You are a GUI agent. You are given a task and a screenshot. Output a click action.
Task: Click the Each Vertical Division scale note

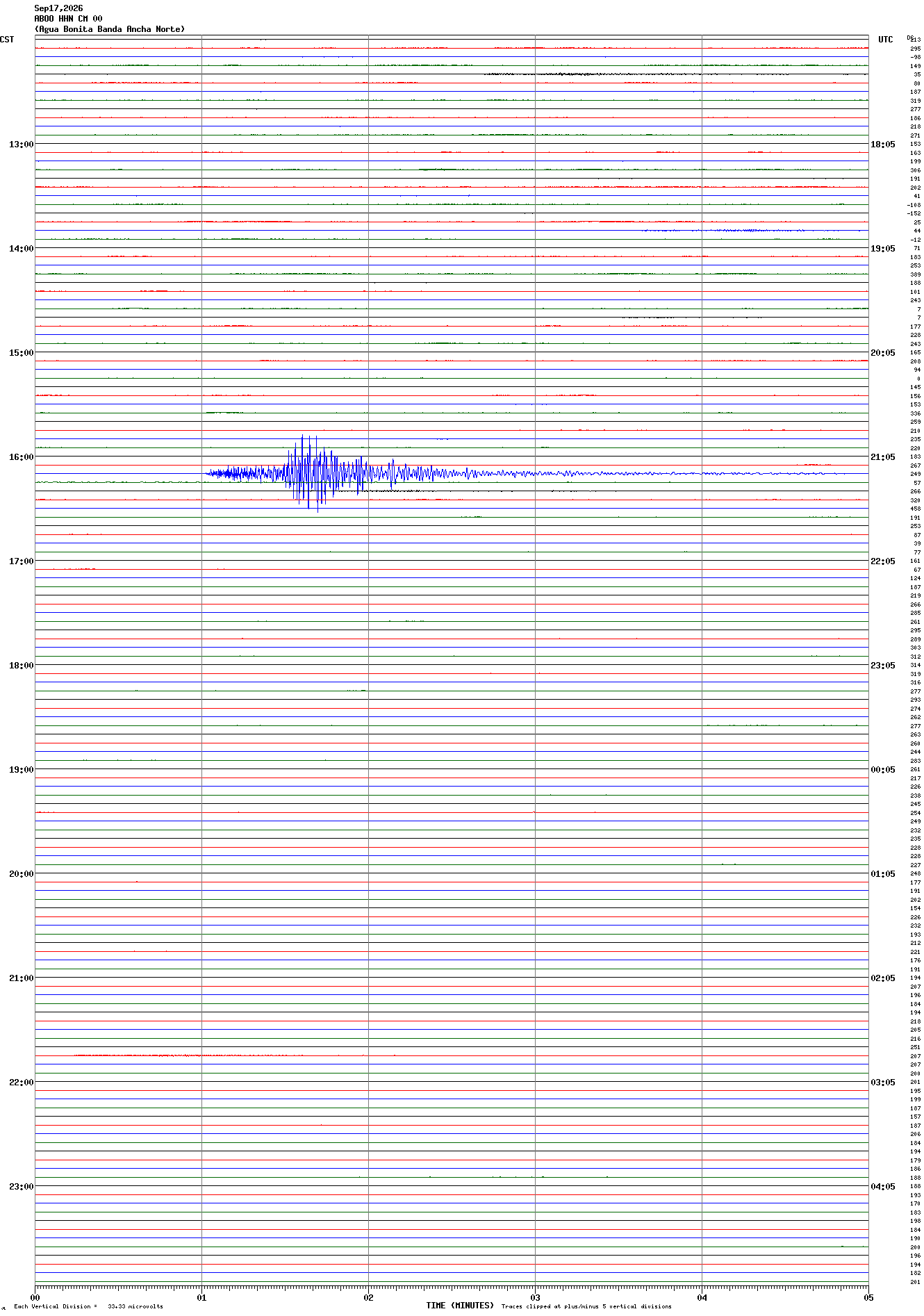click(x=88, y=1306)
